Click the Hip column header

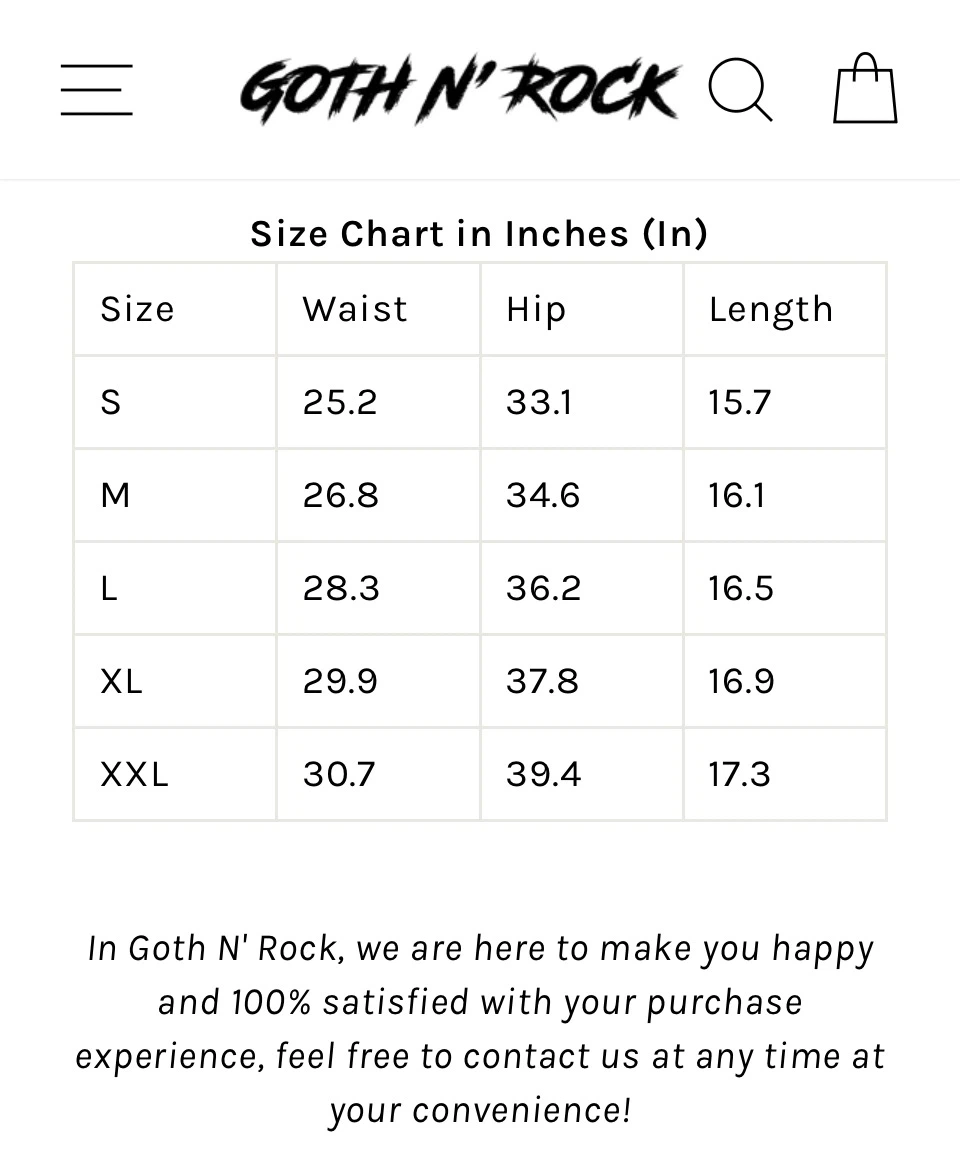pos(536,310)
